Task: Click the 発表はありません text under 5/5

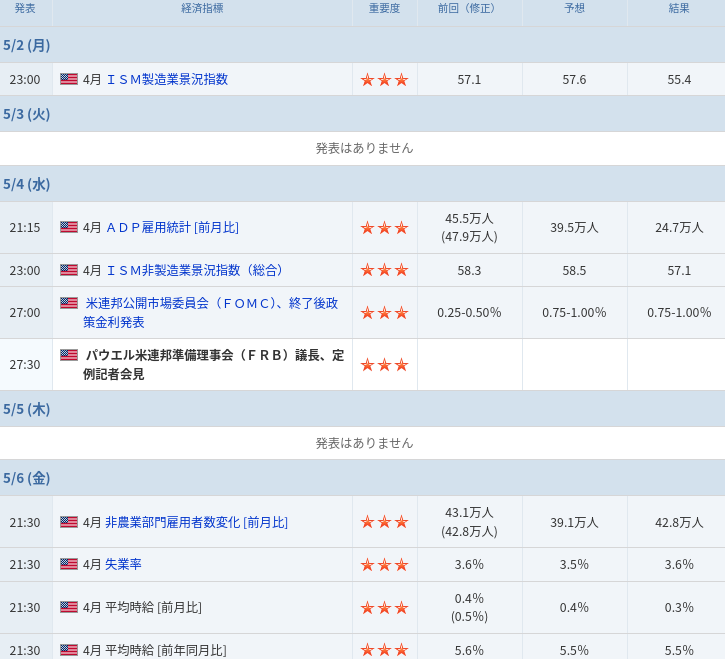Action: 364,443
